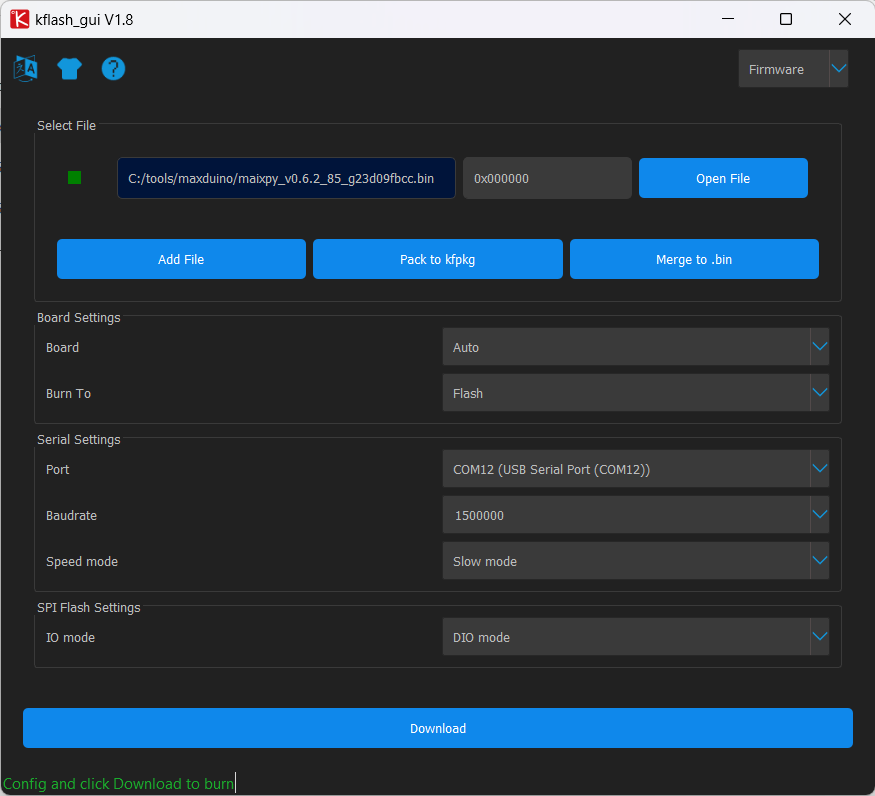Click the Board label text
The height and width of the screenshot is (796, 875).
pyautogui.click(x=62, y=347)
